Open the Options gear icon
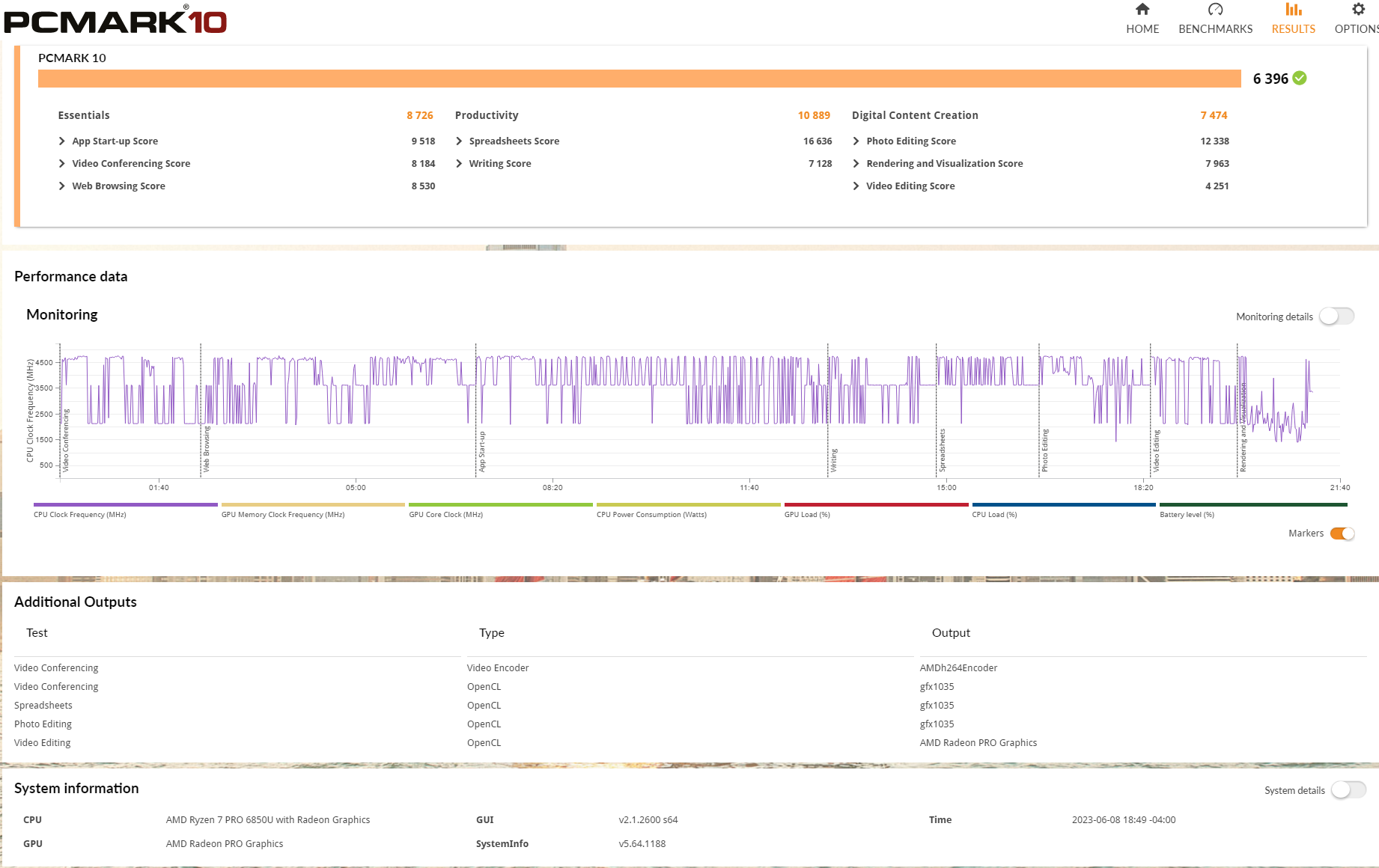1379x868 pixels. tap(1358, 10)
